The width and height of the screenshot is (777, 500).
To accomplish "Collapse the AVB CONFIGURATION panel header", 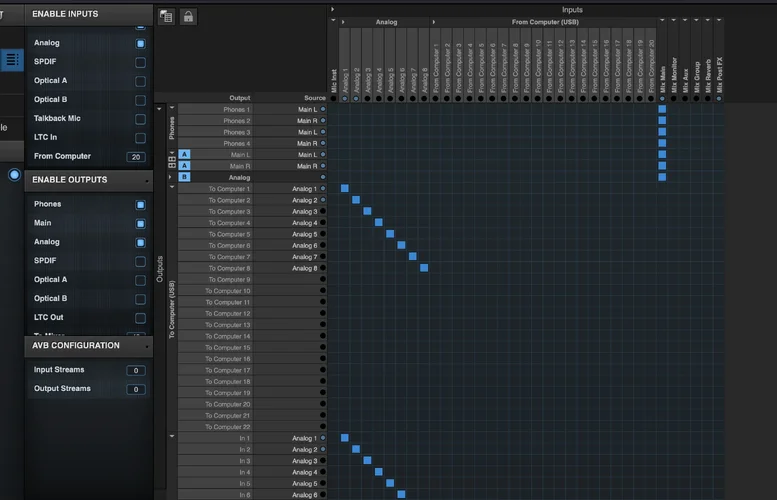I will (89, 346).
